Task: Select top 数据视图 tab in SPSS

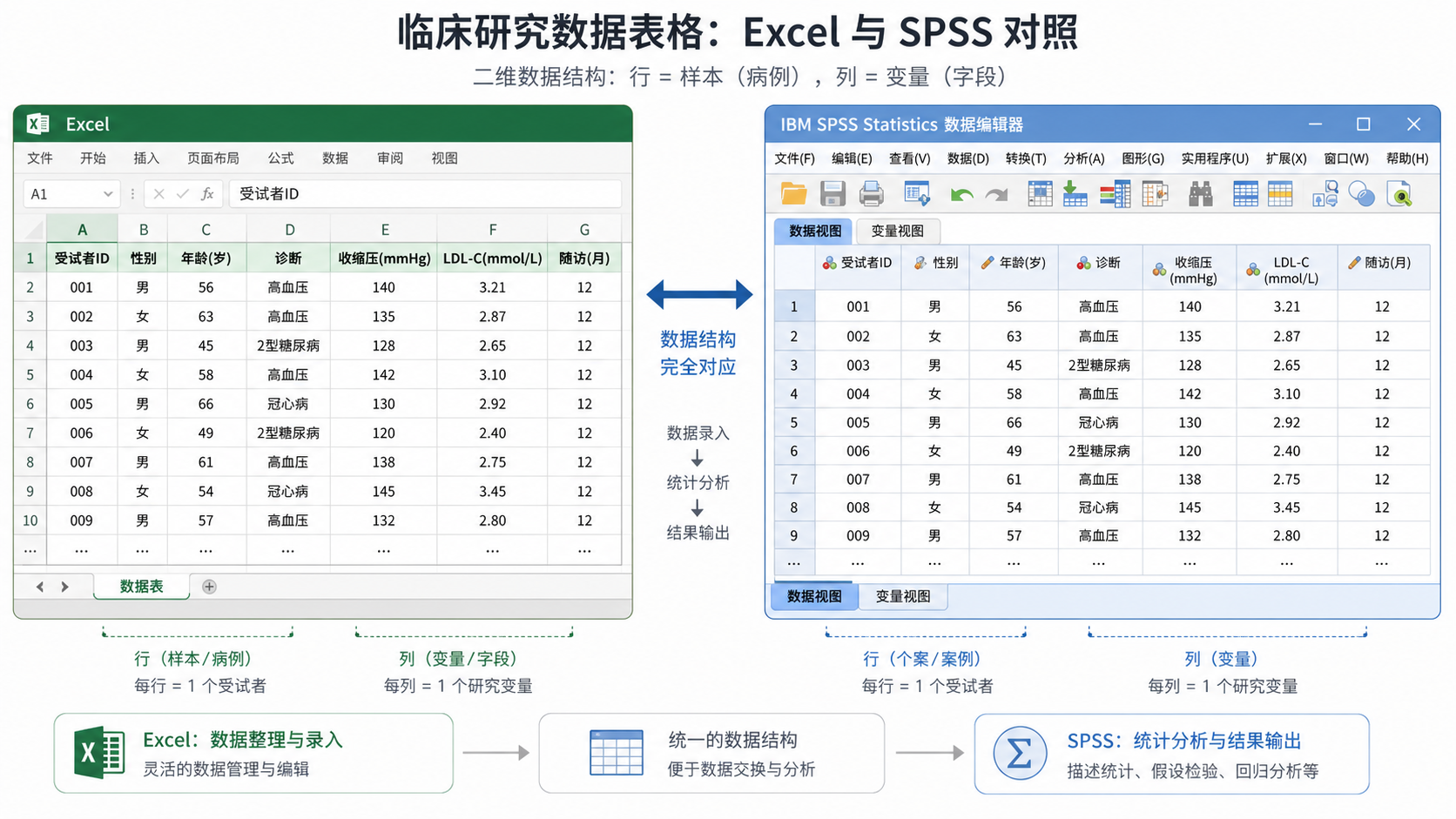Action: tap(815, 231)
